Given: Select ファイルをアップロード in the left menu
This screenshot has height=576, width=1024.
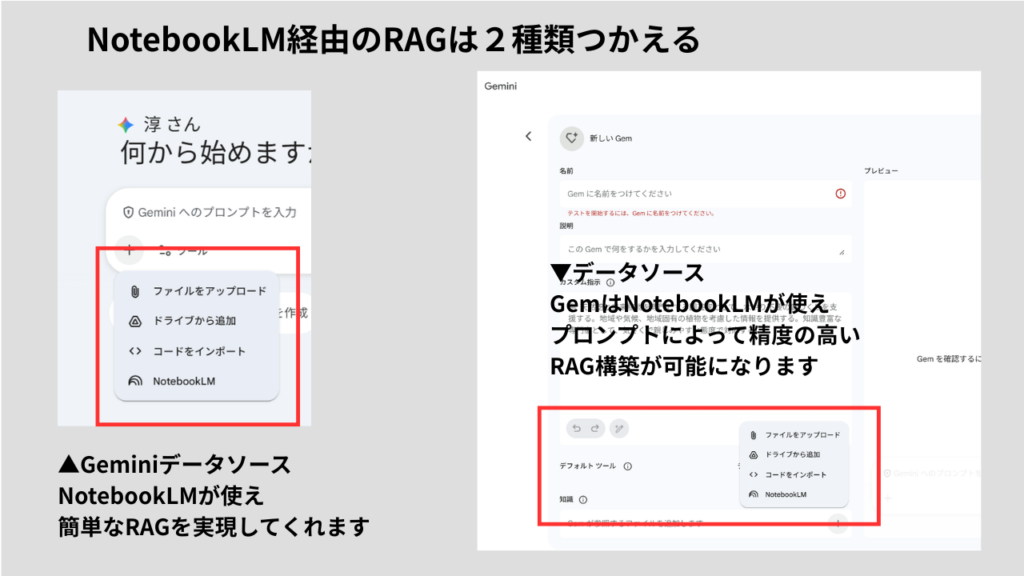Looking at the screenshot, I should pos(209,291).
